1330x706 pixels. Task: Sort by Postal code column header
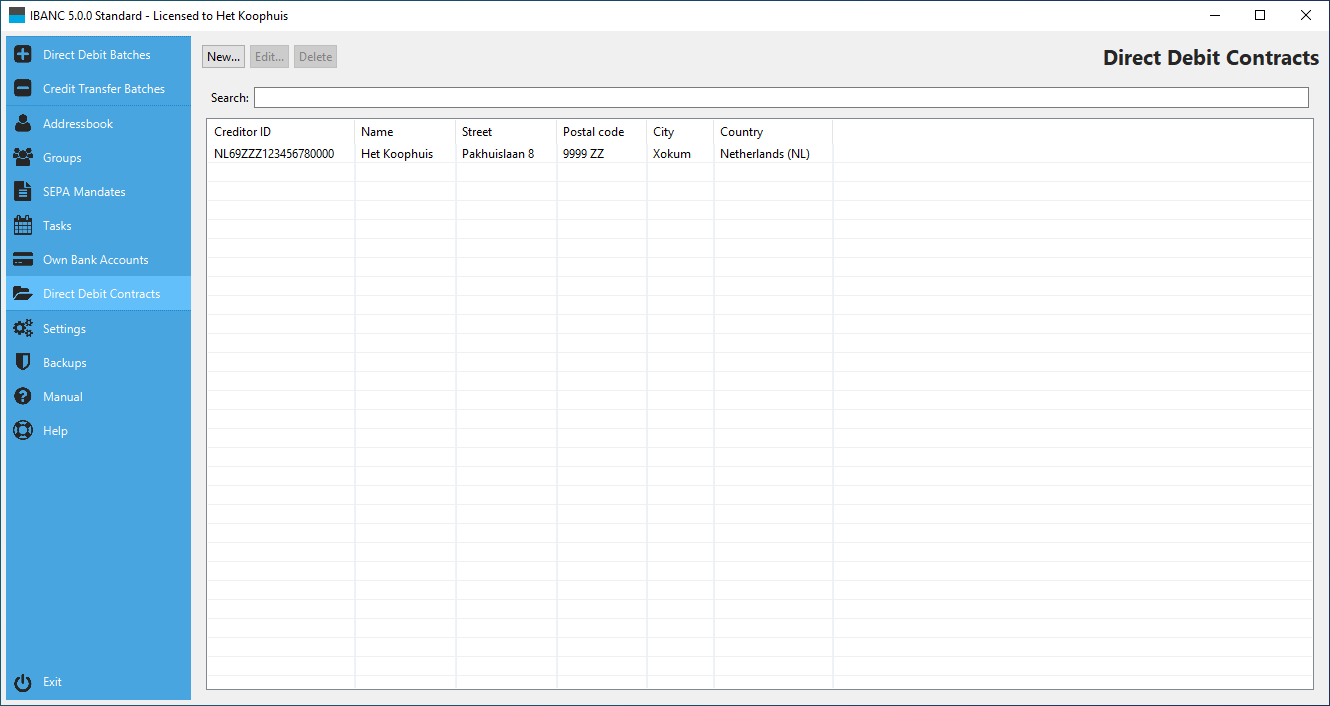coord(602,132)
